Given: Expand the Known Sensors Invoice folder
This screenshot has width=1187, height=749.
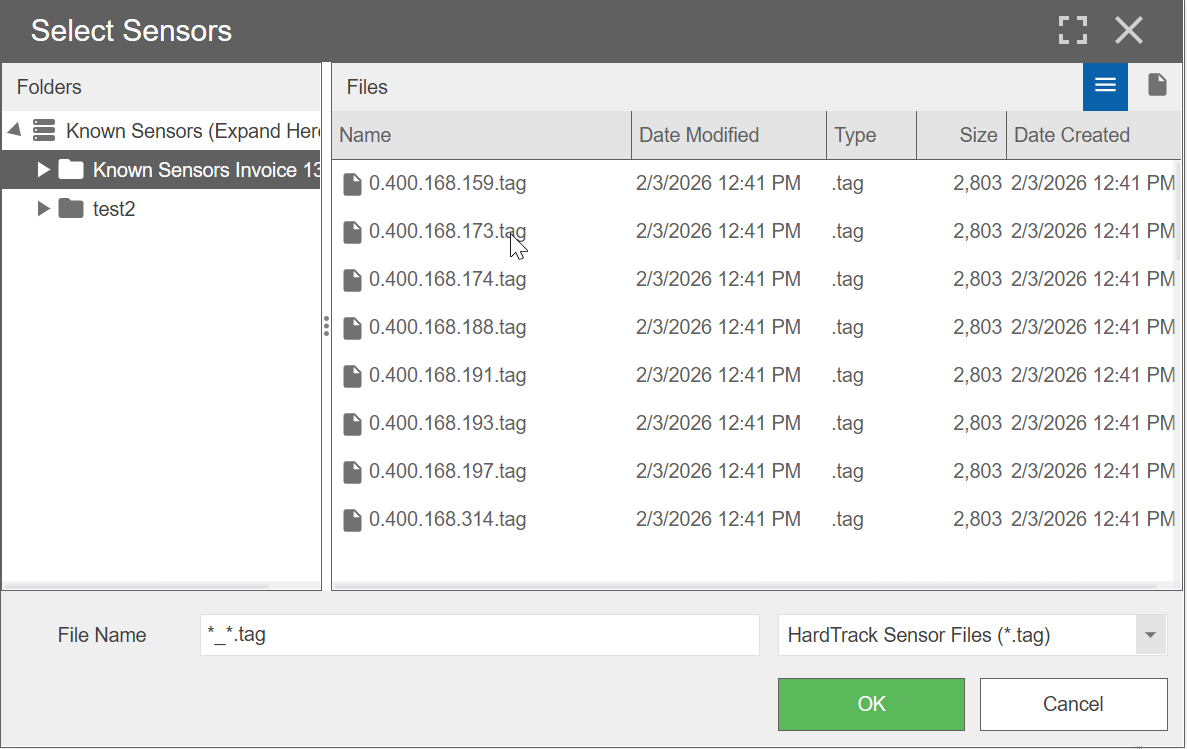Looking at the screenshot, I should click(43, 170).
